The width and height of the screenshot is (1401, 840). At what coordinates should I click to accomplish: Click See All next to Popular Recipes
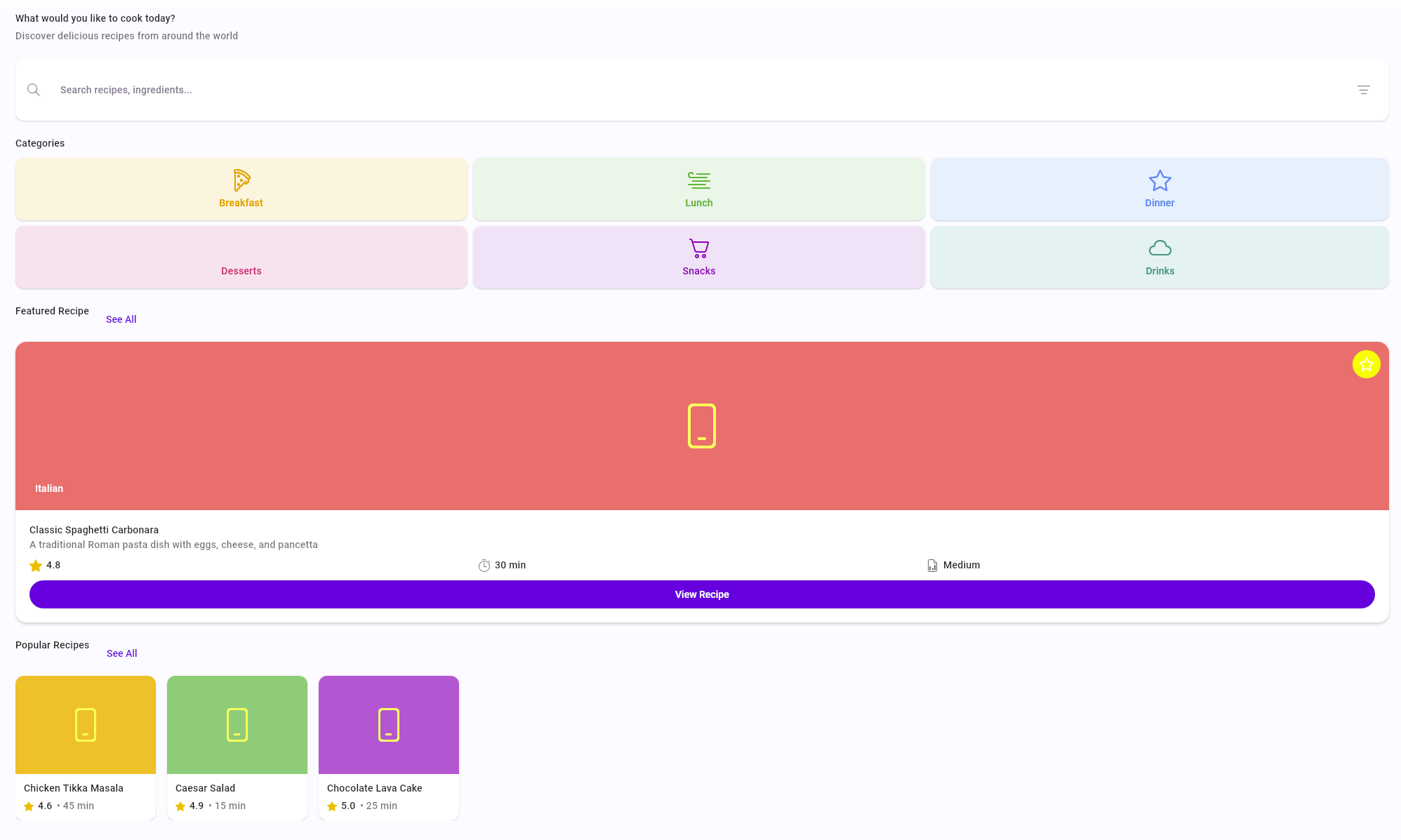coord(122,653)
